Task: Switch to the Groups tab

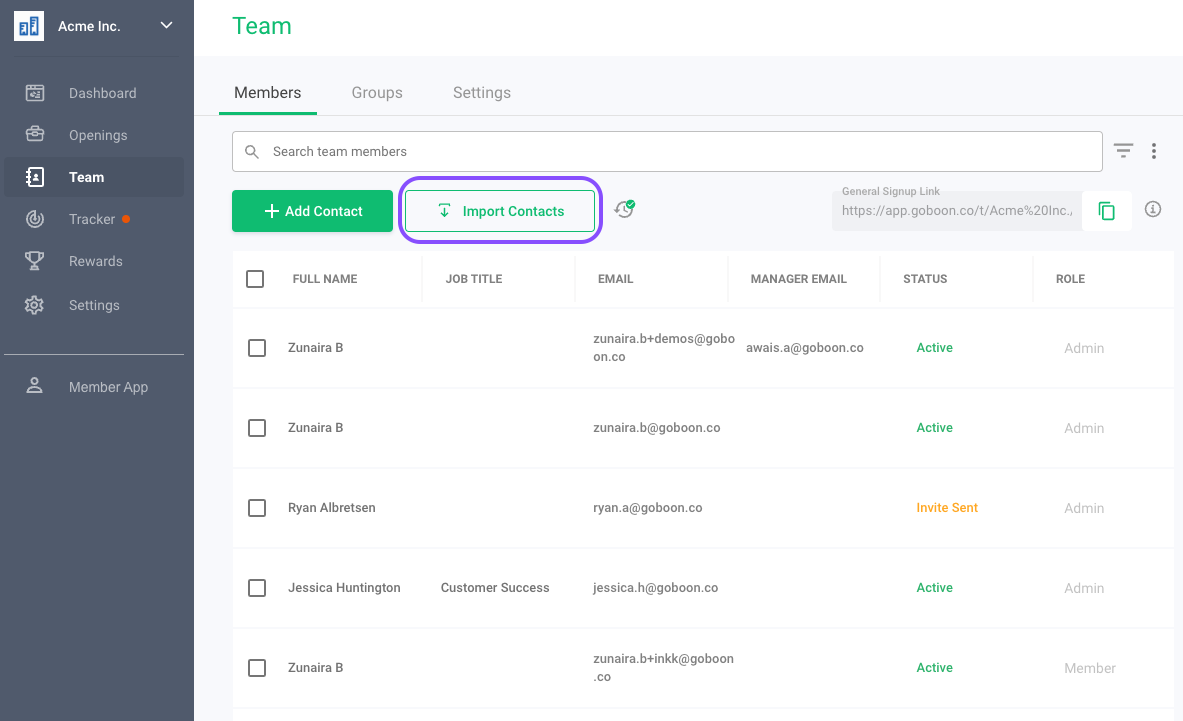Action: pyautogui.click(x=377, y=92)
